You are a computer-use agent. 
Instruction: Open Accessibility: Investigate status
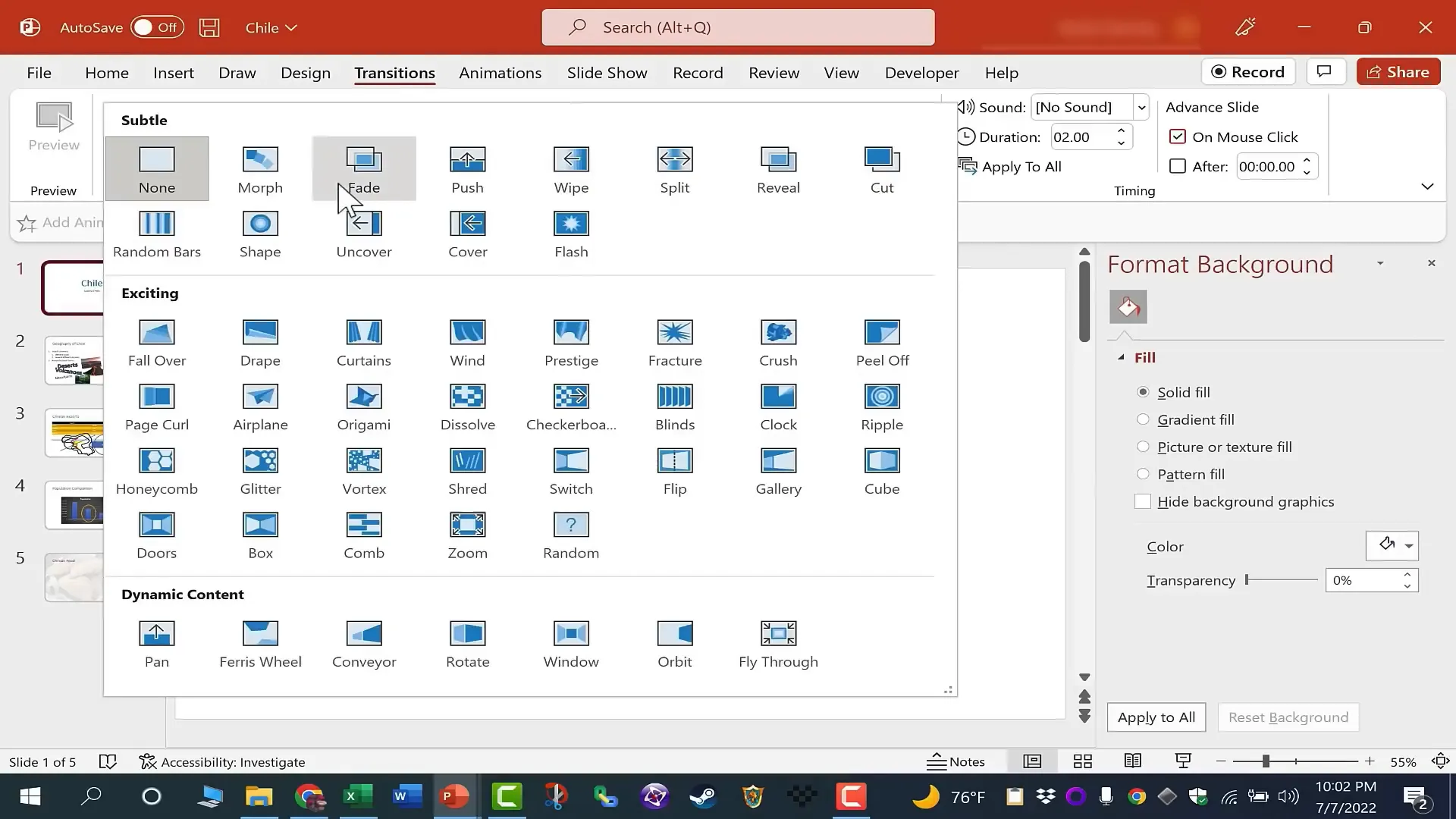tap(221, 761)
